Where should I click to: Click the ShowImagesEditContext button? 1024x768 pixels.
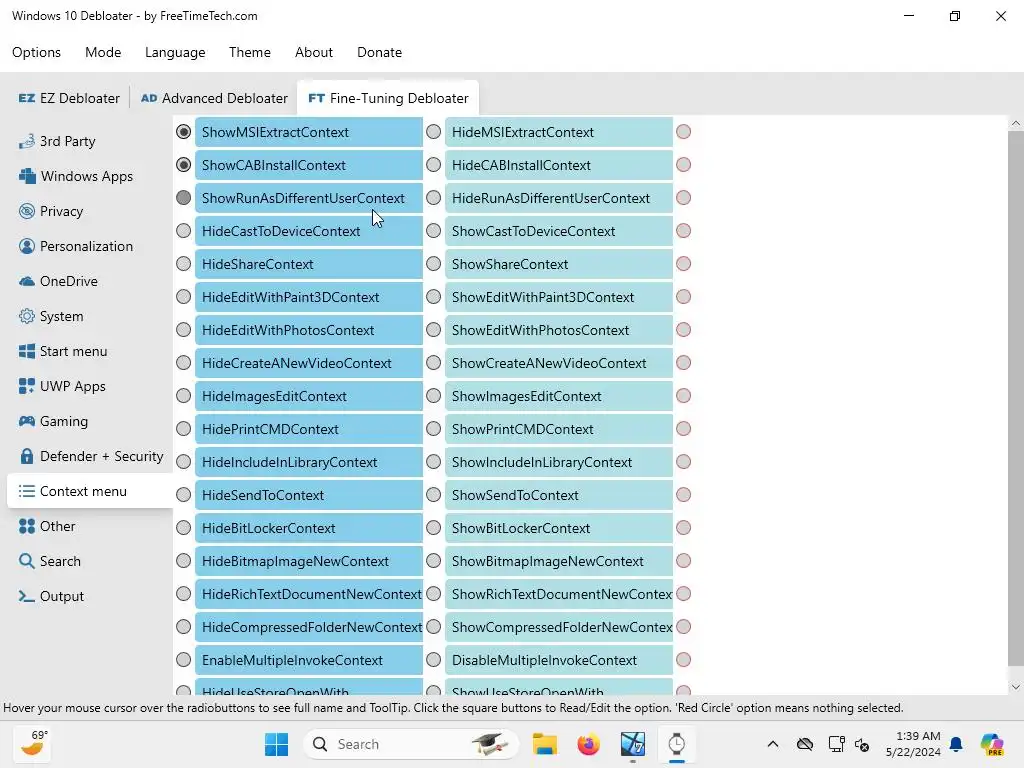(x=558, y=396)
